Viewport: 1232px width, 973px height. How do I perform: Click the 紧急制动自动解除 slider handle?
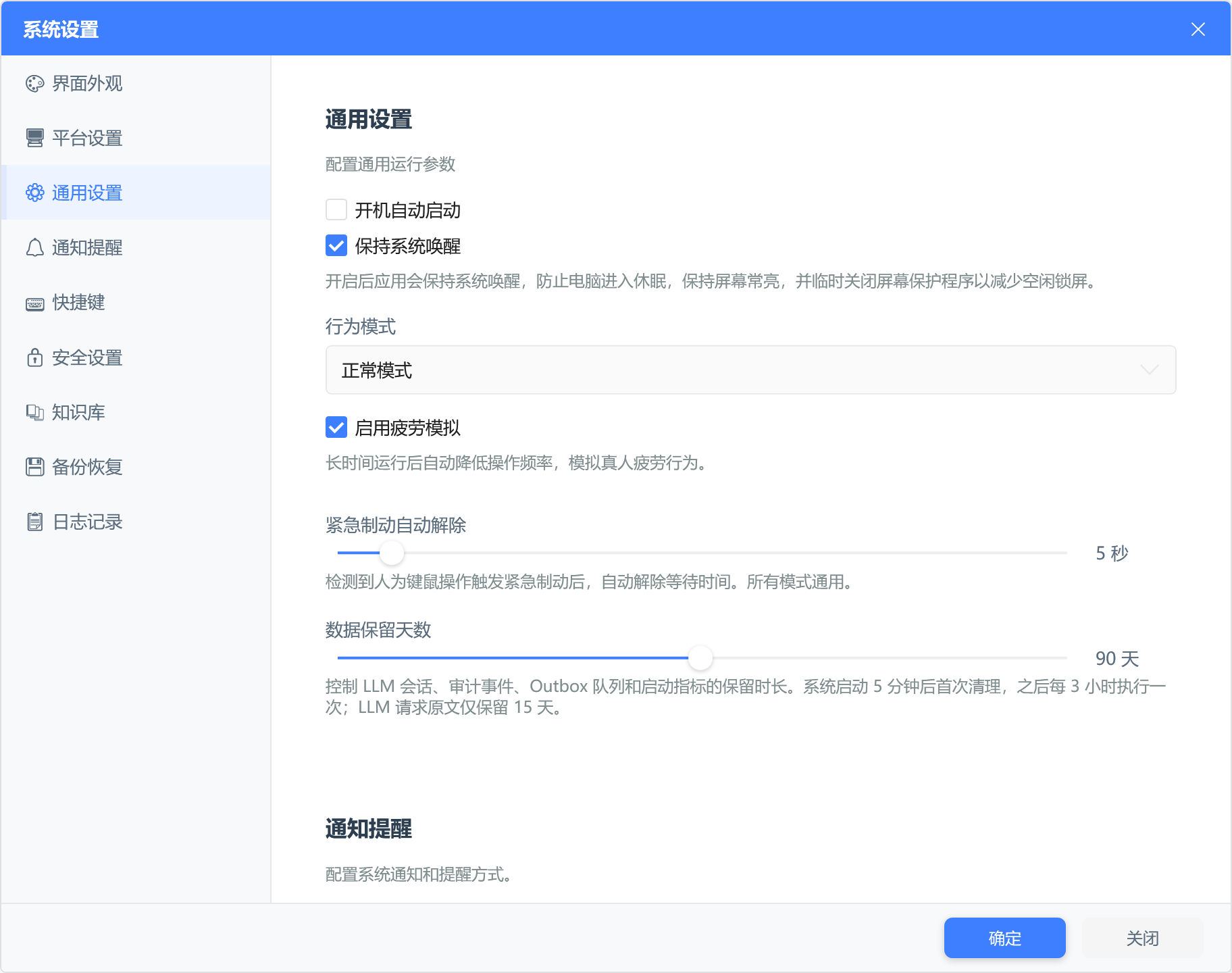click(391, 553)
